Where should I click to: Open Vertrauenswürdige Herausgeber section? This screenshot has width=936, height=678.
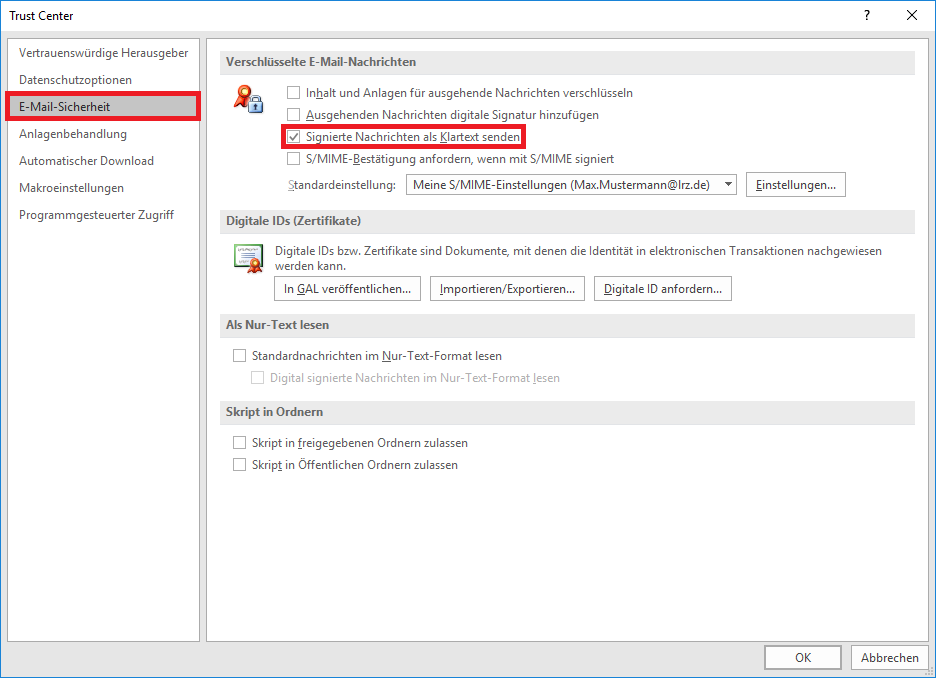pyautogui.click(x=103, y=53)
